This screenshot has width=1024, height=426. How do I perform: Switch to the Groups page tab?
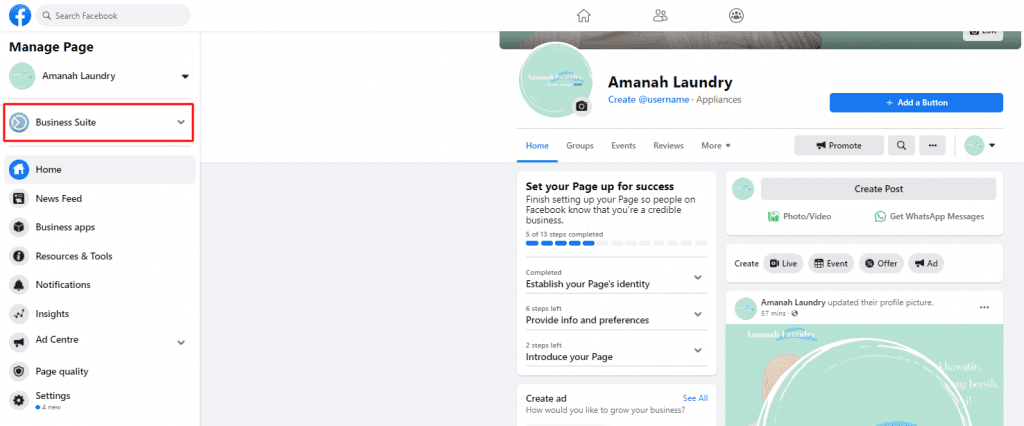coord(580,146)
